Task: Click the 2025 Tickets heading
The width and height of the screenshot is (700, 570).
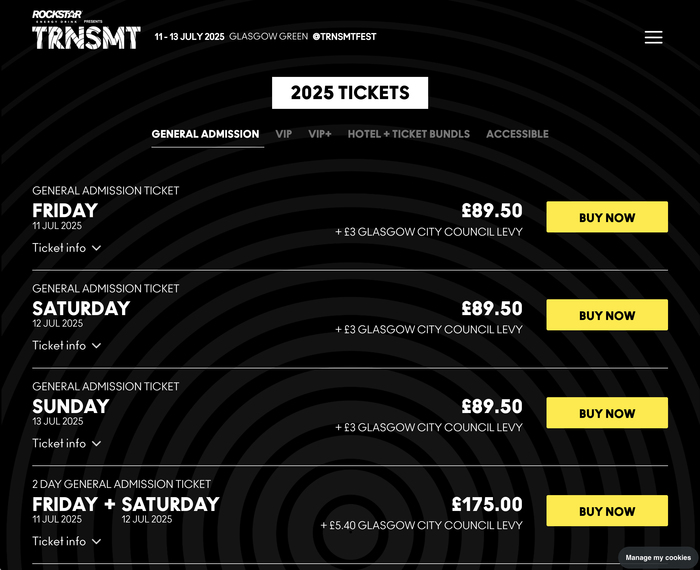Action: 350,93
